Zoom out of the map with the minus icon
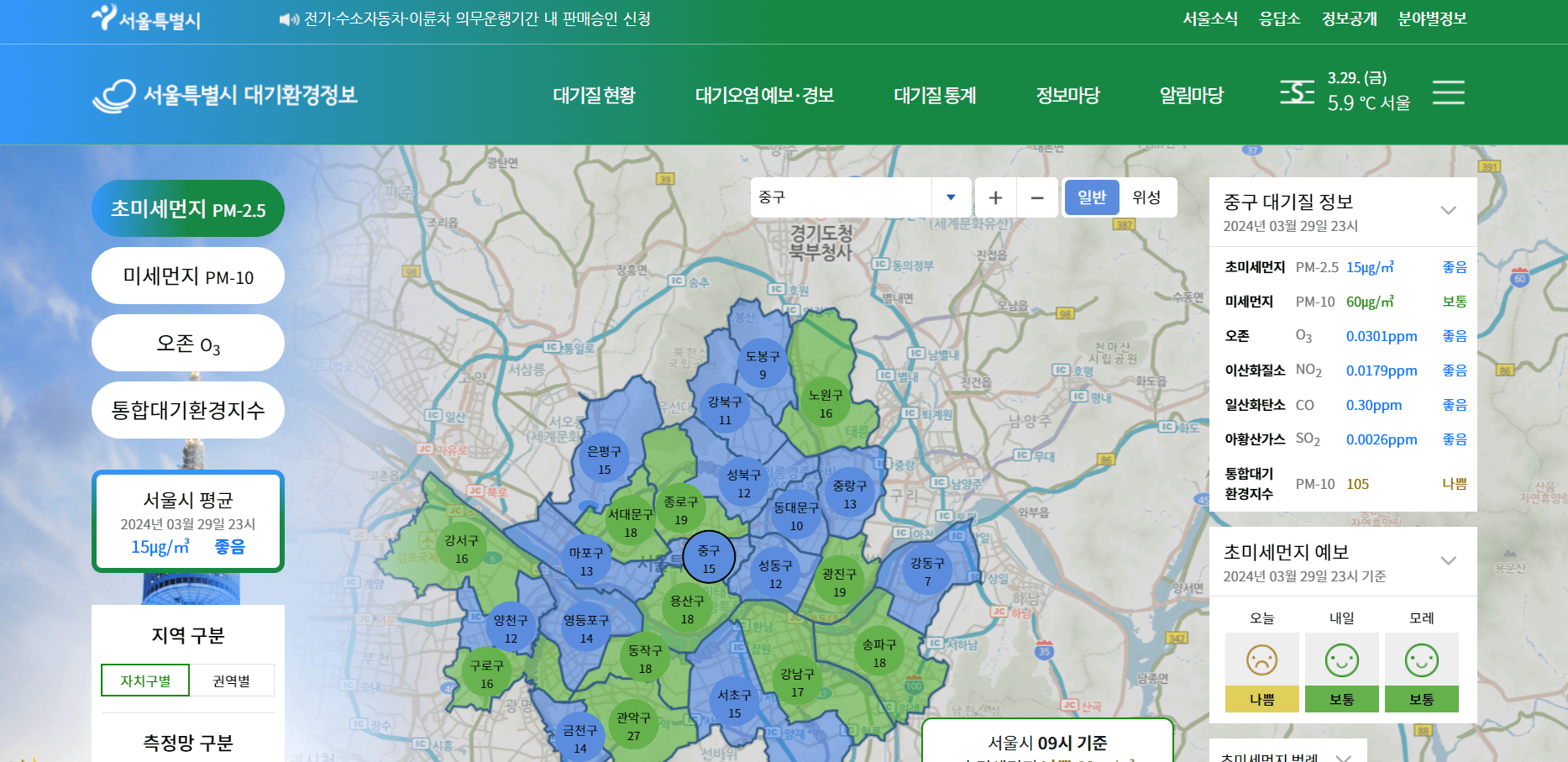The image size is (1568, 762). (x=1037, y=197)
